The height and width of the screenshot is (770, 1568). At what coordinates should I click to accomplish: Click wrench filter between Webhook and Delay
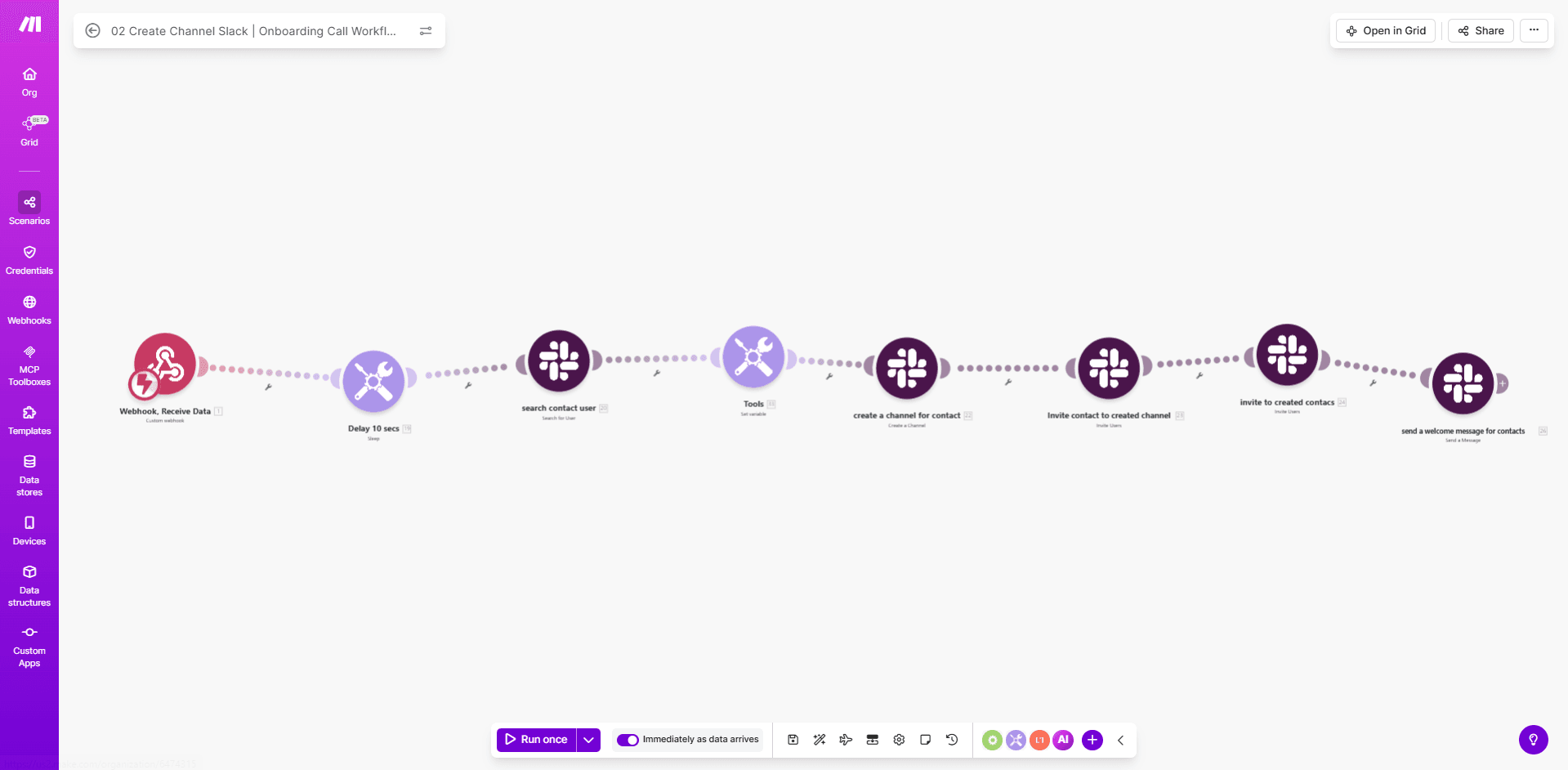pos(268,387)
